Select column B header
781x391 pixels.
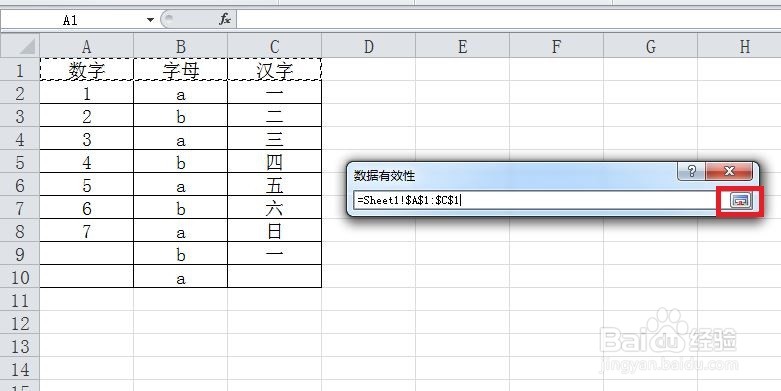(181, 46)
